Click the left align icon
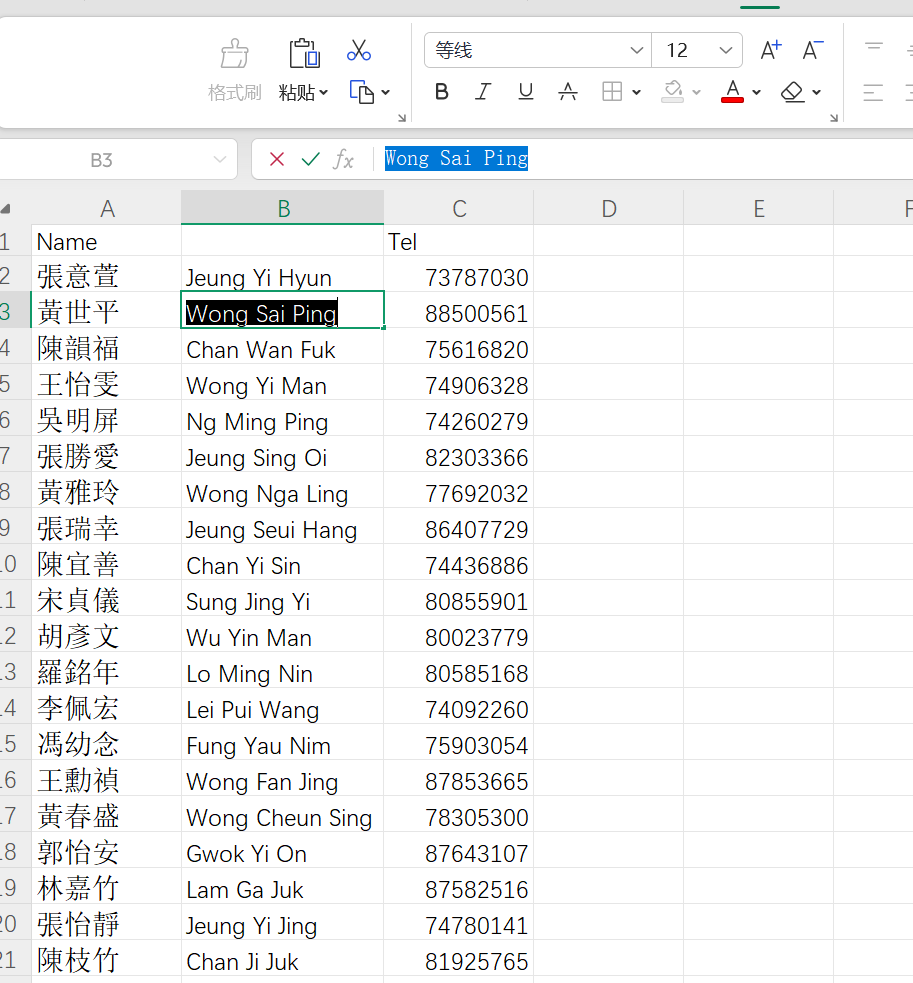The image size is (913, 983). pyautogui.click(x=873, y=93)
